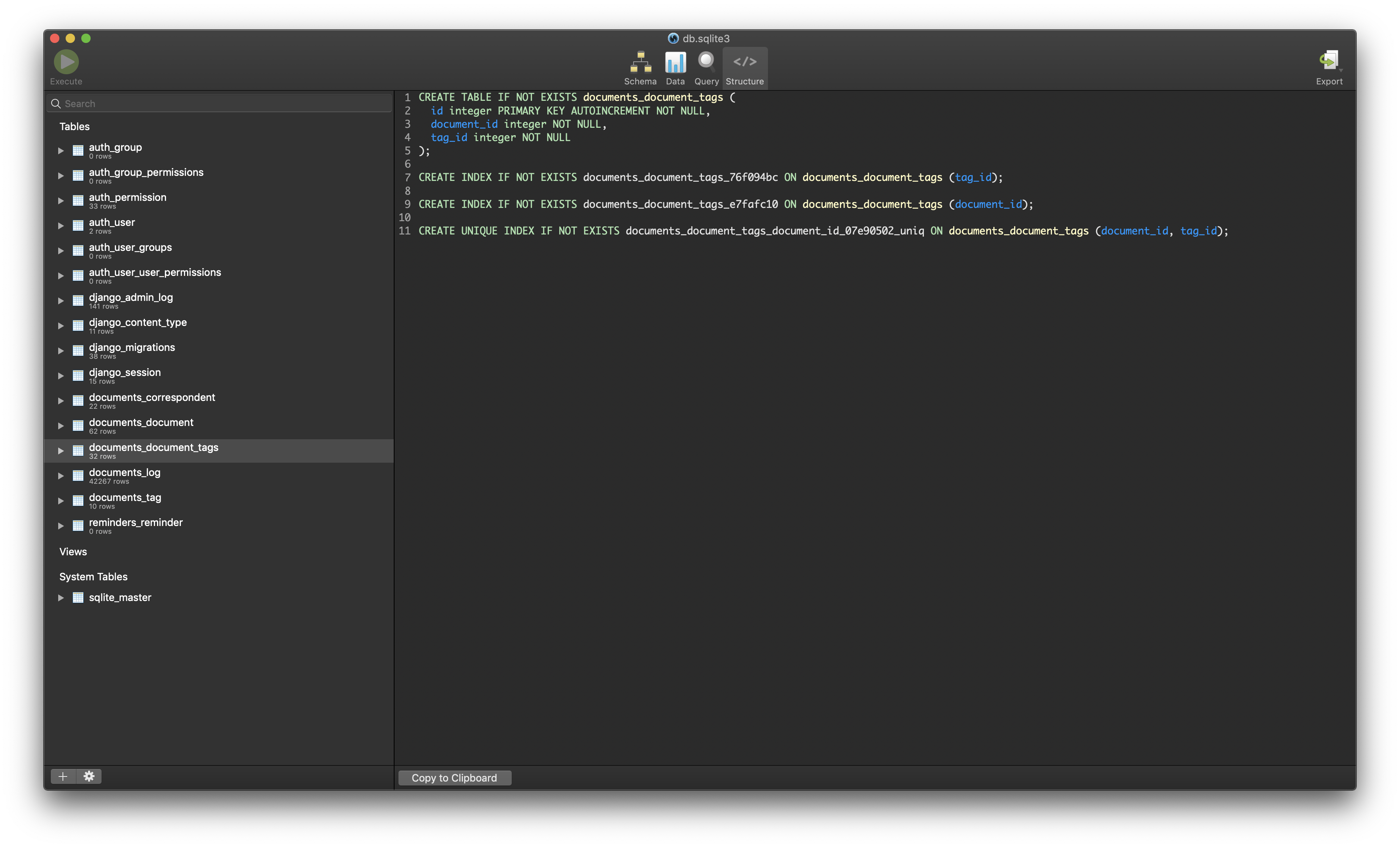Image resolution: width=1400 pixels, height=848 pixels.
Task: Click the 'id integer PRIMARY KEY' line
Action: [570, 111]
